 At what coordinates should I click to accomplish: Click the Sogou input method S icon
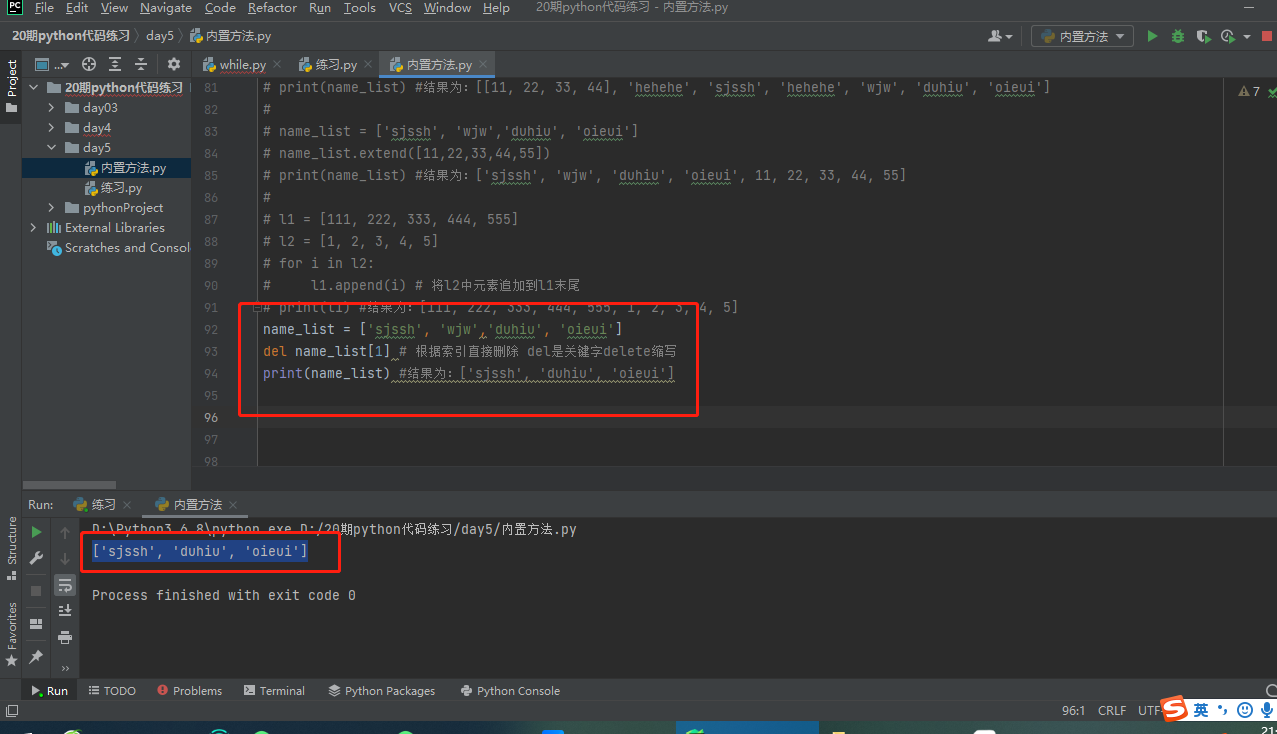pyautogui.click(x=1175, y=709)
